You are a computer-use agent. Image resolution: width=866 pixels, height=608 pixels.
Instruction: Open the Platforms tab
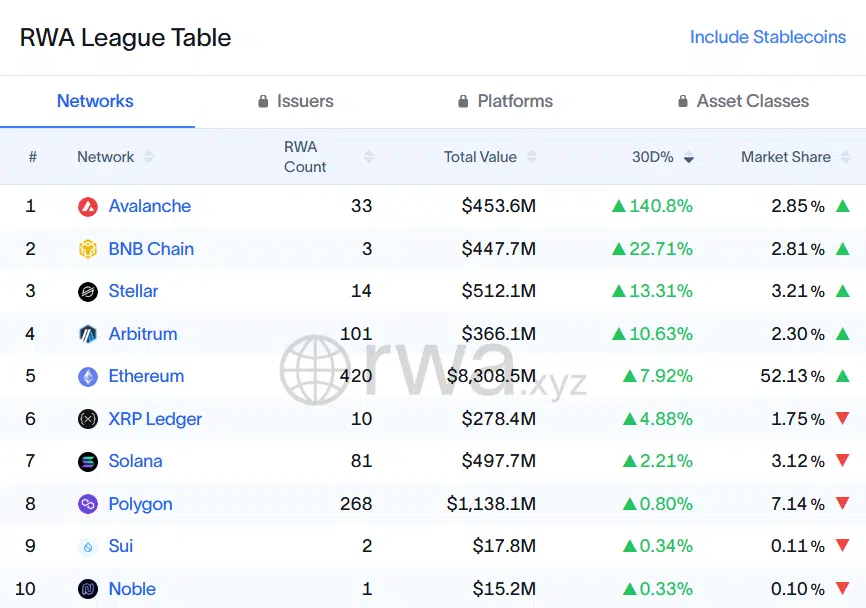tap(505, 101)
